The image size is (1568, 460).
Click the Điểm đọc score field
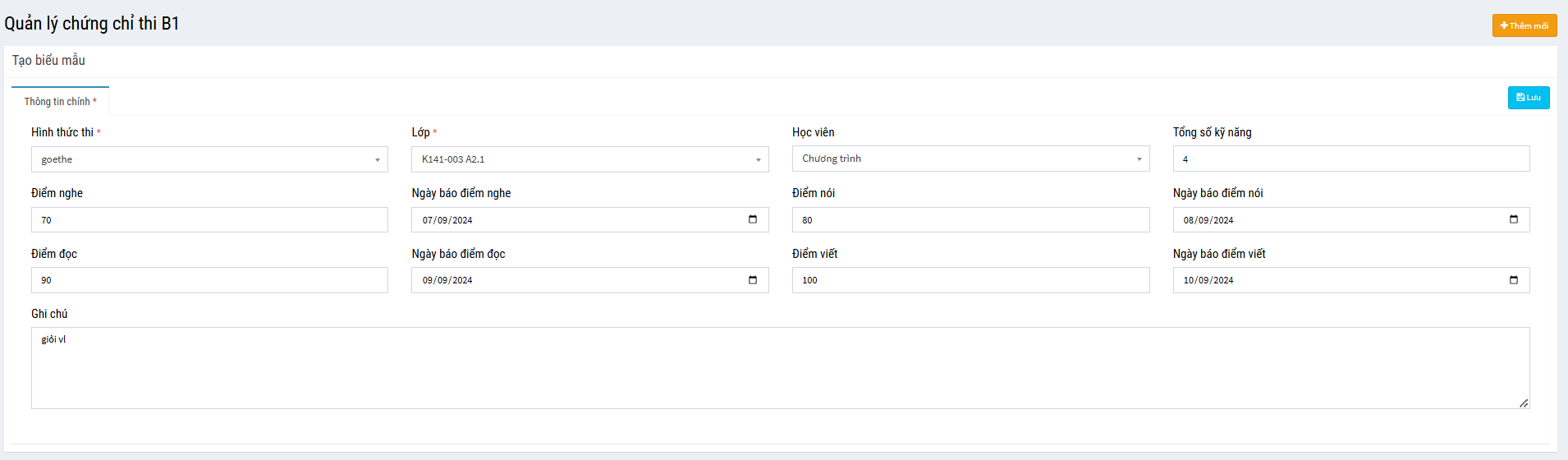tap(209, 280)
